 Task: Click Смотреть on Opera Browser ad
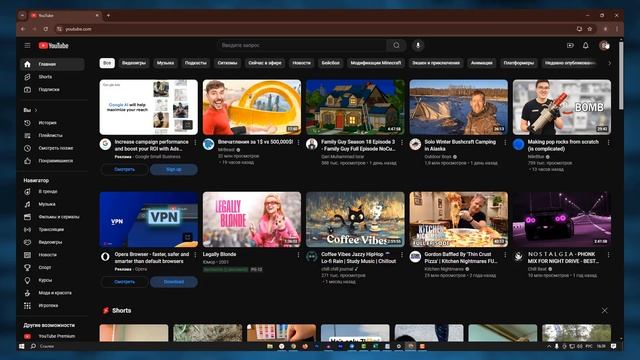pos(124,282)
